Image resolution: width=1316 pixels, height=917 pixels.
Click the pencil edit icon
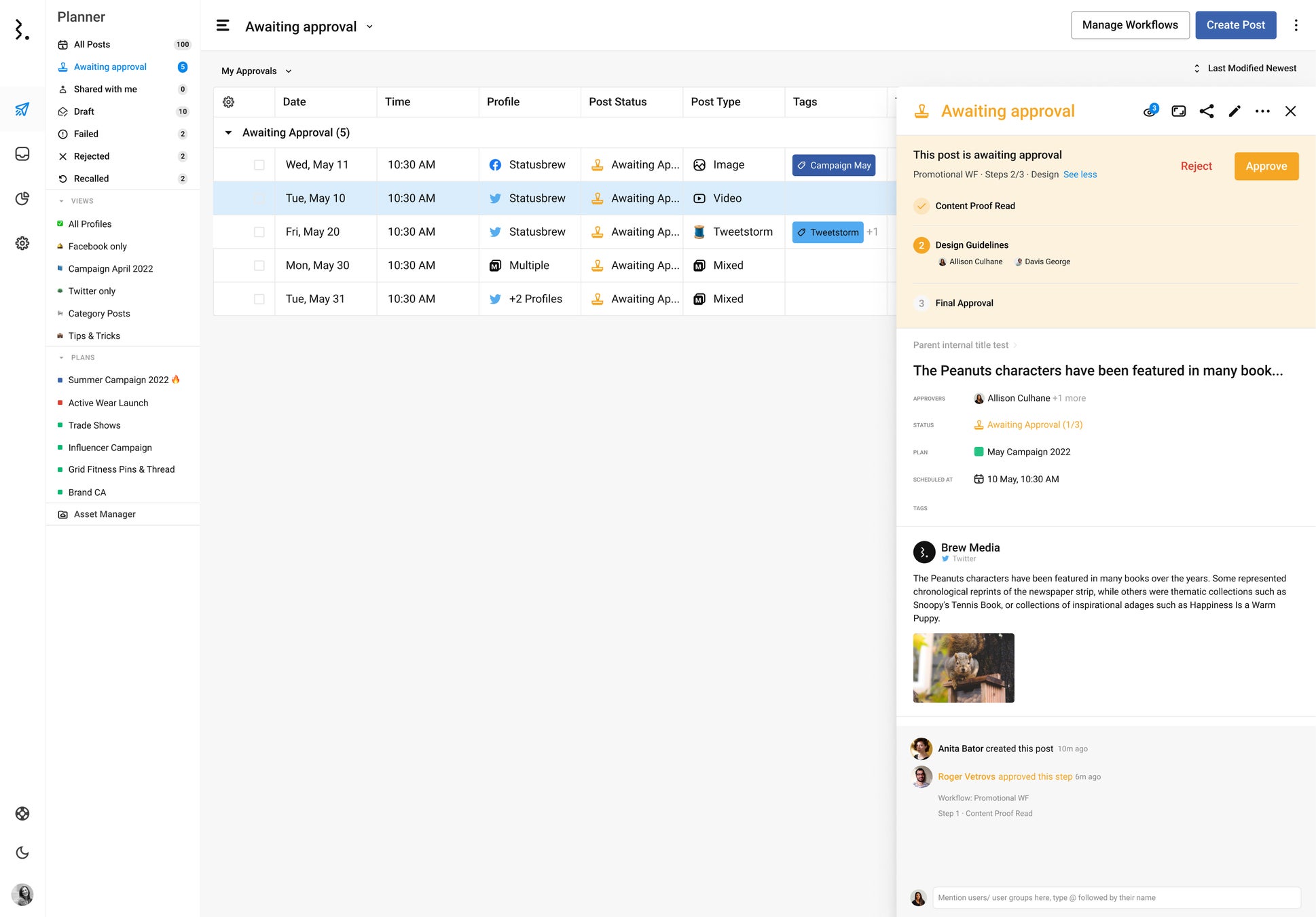[x=1235, y=111]
